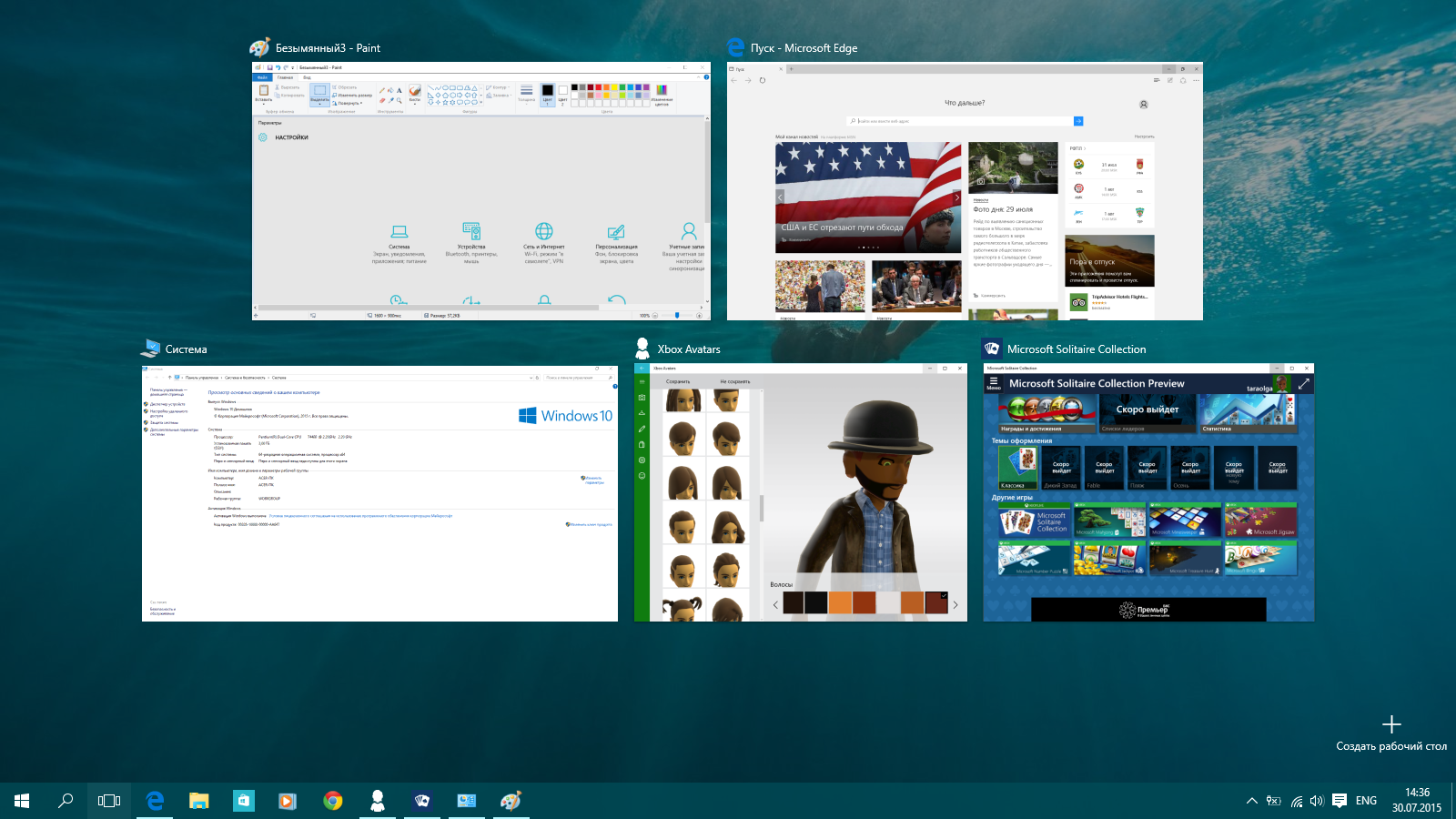Open the Rotate (Повернуть) dropdown in Paint
The height and width of the screenshot is (819, 1456).
pos(349,103)
